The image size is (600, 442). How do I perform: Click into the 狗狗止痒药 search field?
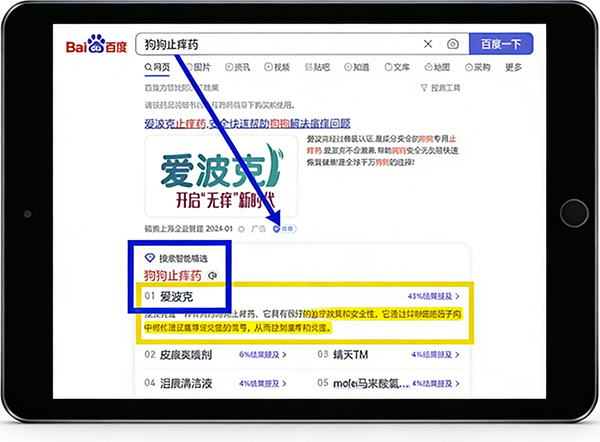(x=280, y=44)
